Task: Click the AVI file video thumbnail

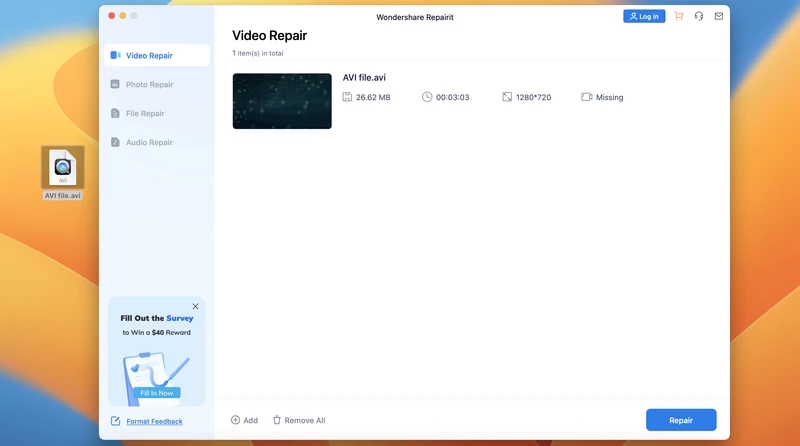Action: pos(282,101)
